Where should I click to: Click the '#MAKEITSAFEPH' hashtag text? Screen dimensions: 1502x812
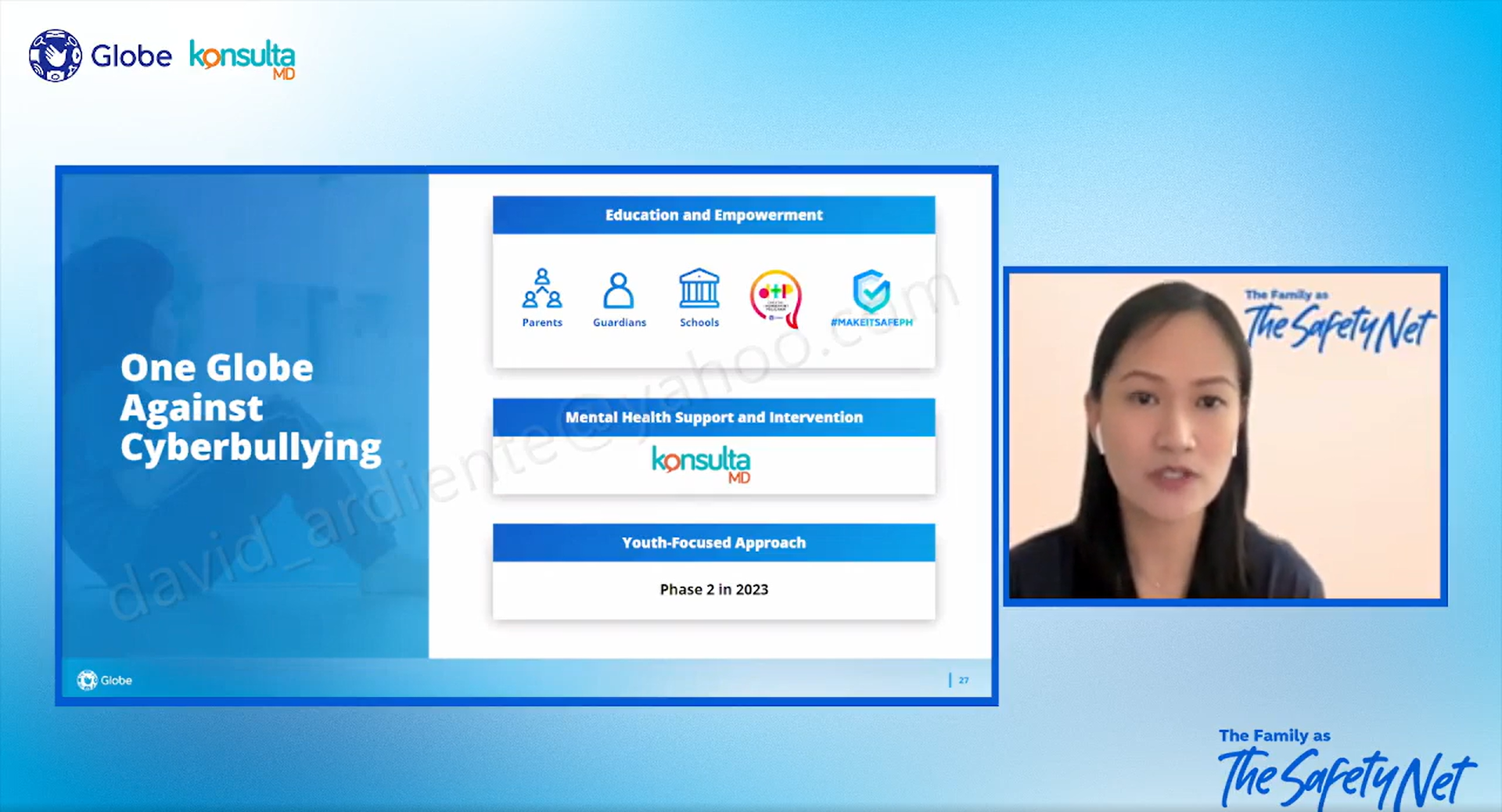click(871, 322)
